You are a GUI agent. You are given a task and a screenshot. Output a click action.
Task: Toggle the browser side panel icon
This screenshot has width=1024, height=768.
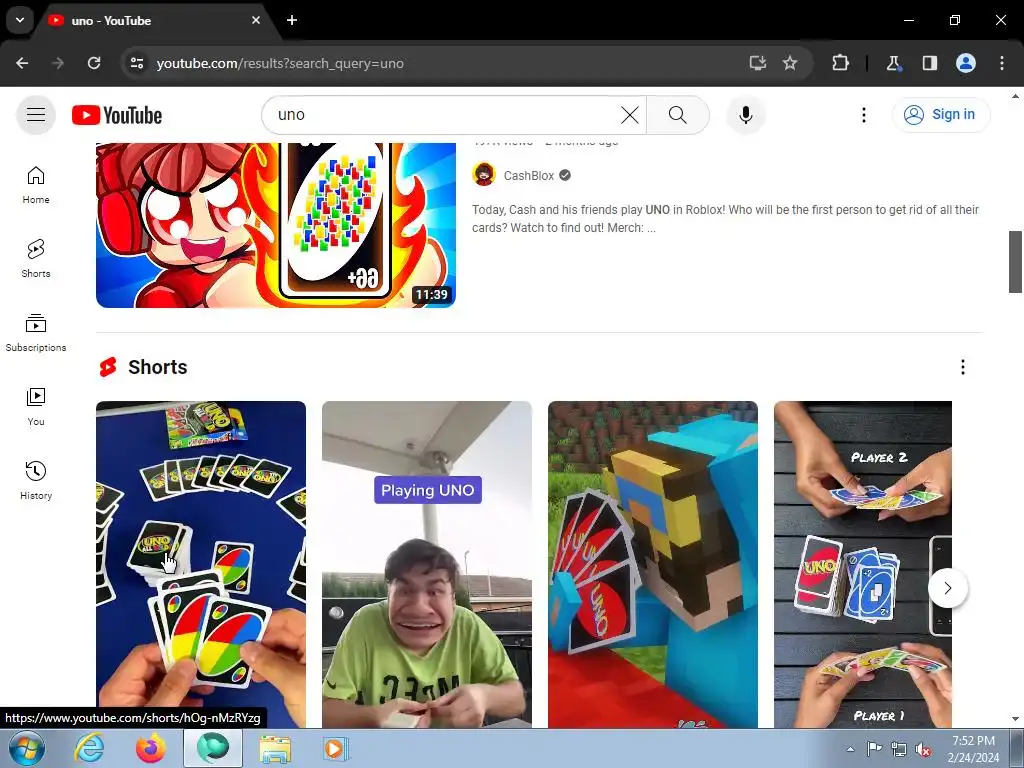[930, 63]
